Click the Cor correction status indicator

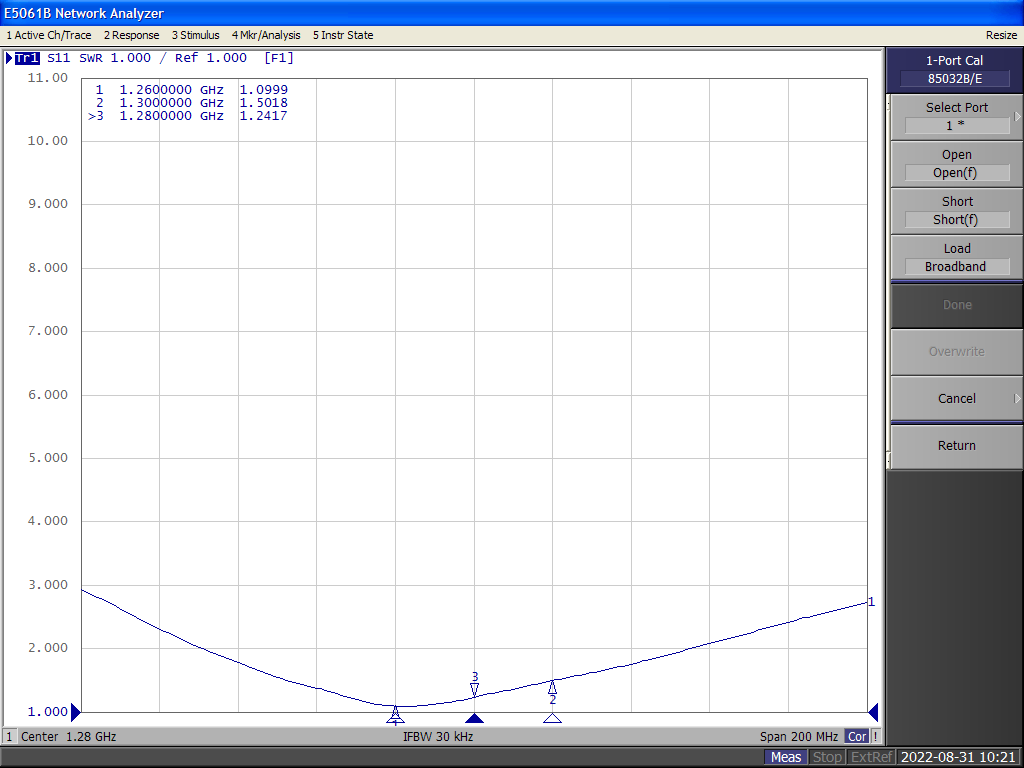tap(857, 737)
